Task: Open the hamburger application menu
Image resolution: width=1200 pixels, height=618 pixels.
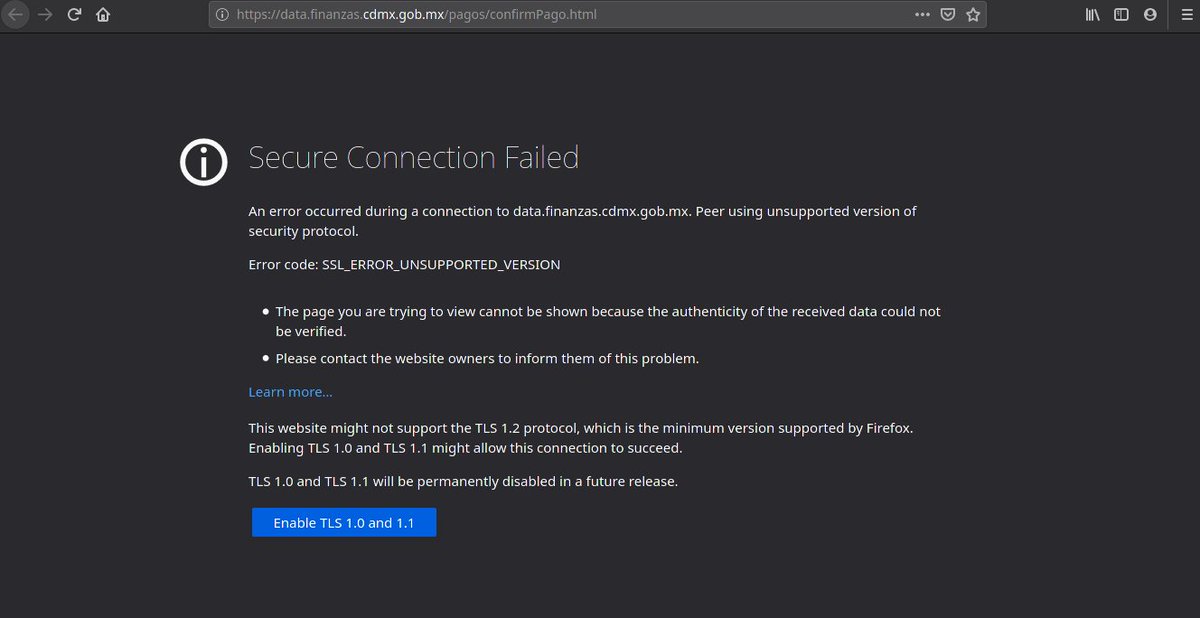Action: 1186,15
